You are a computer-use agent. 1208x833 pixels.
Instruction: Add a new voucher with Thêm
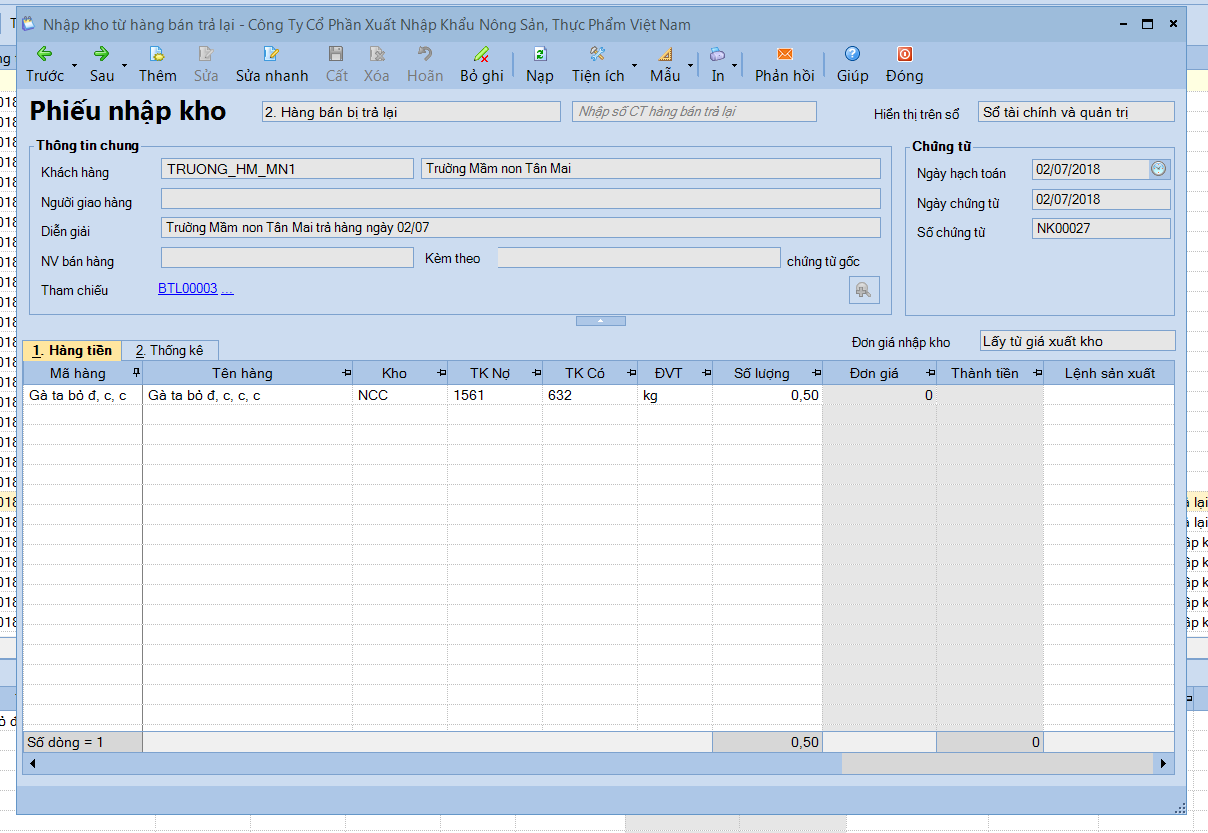tap(157, 64)
